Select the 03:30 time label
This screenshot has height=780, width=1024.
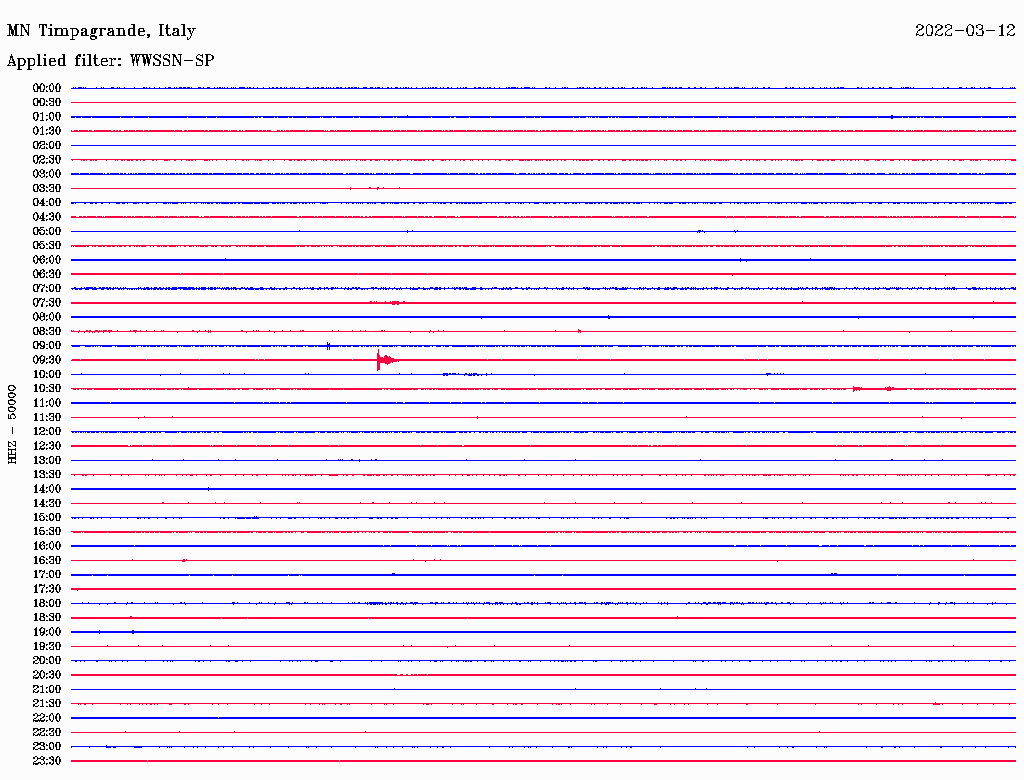coord(47,188)
